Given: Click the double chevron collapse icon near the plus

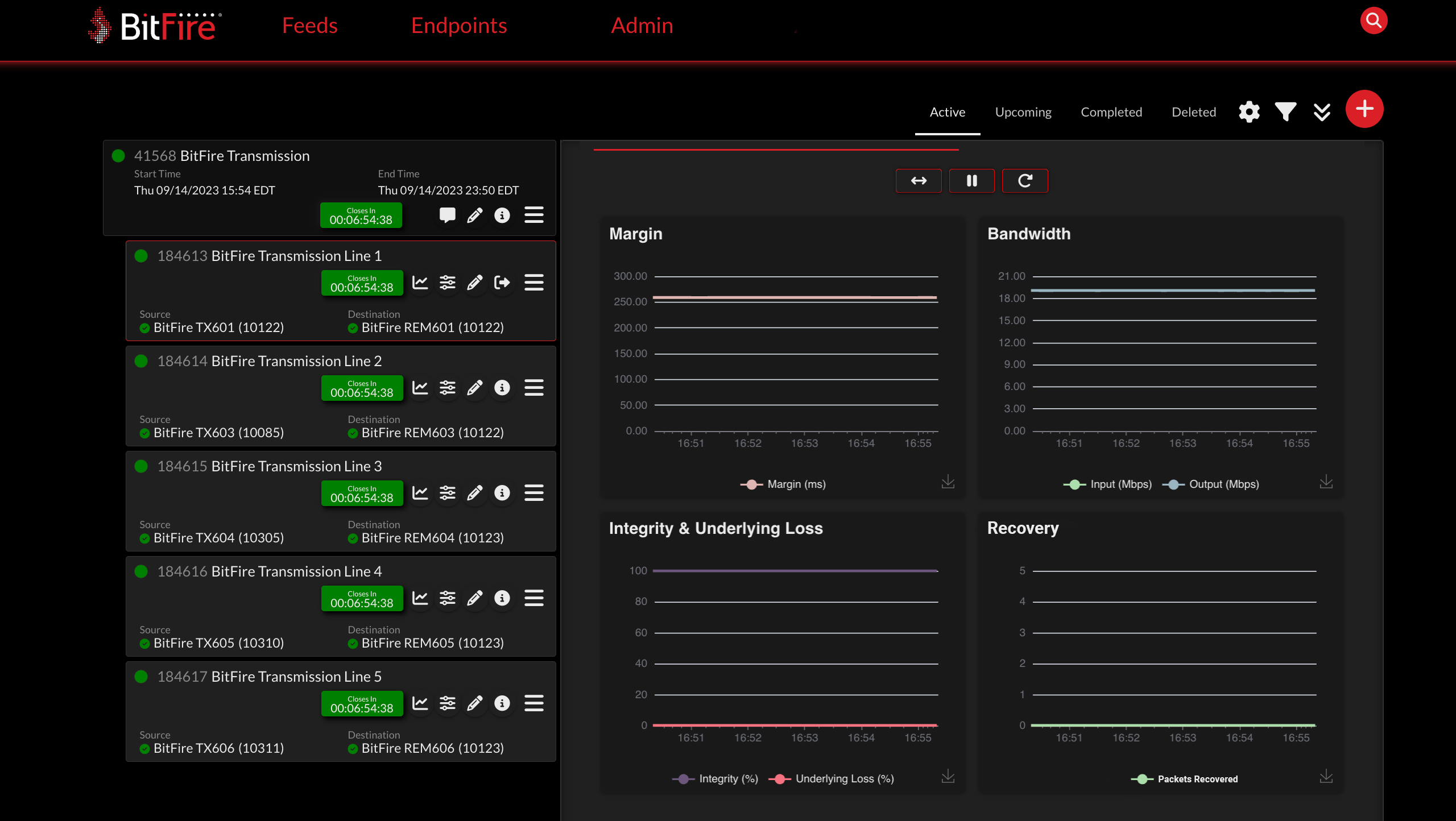Looking at the screenshot, I should (x=1322, y=111).
